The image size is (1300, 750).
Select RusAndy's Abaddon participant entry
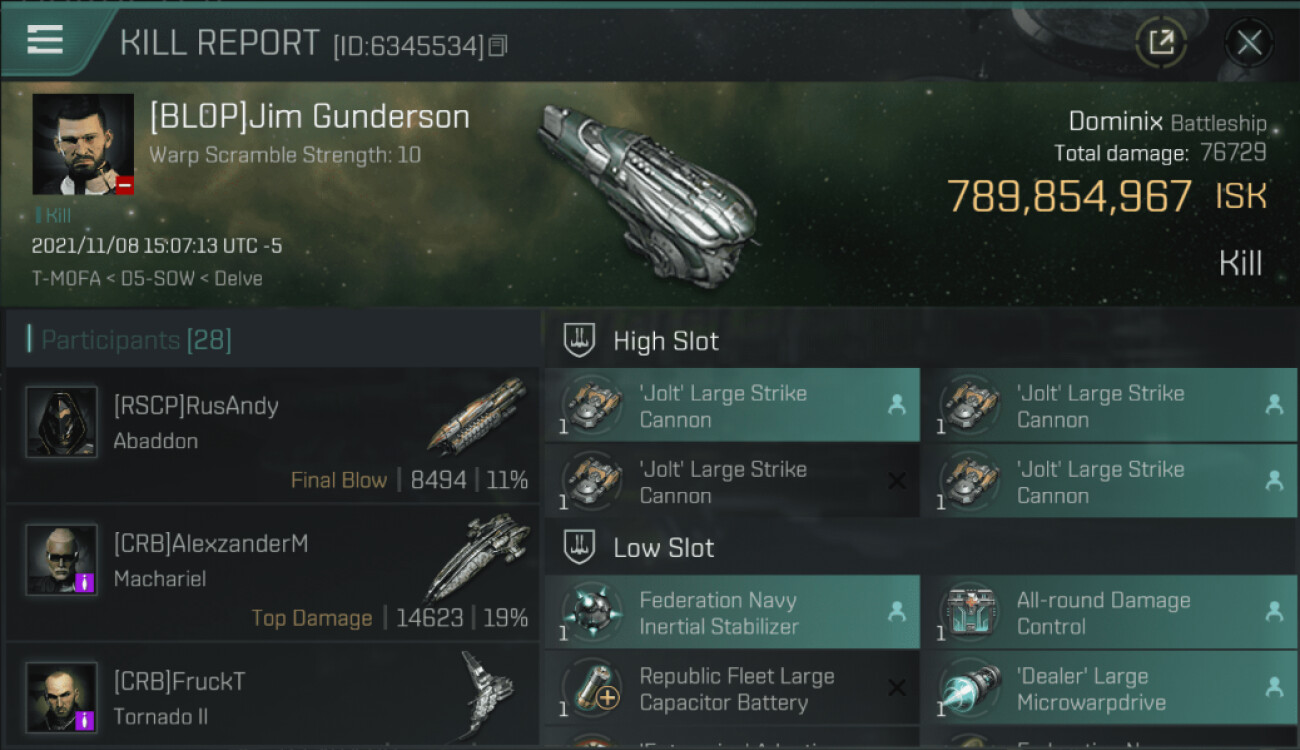pos(272,434)
